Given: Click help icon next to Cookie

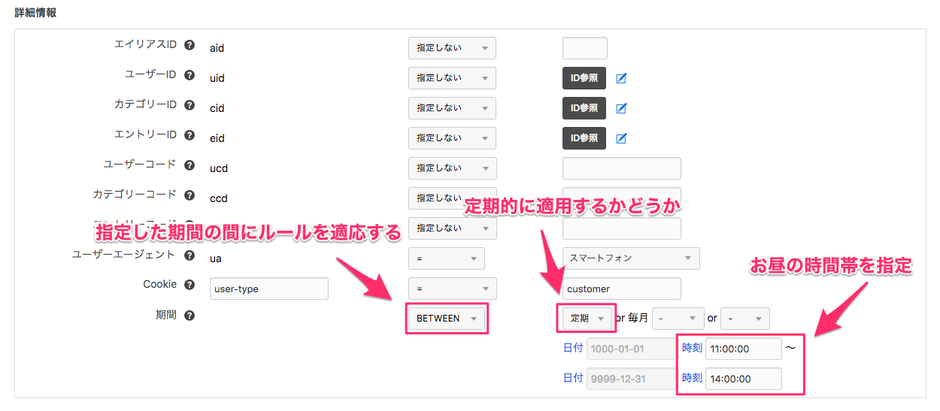Looking at the screenshot, I should coord(189,285).
